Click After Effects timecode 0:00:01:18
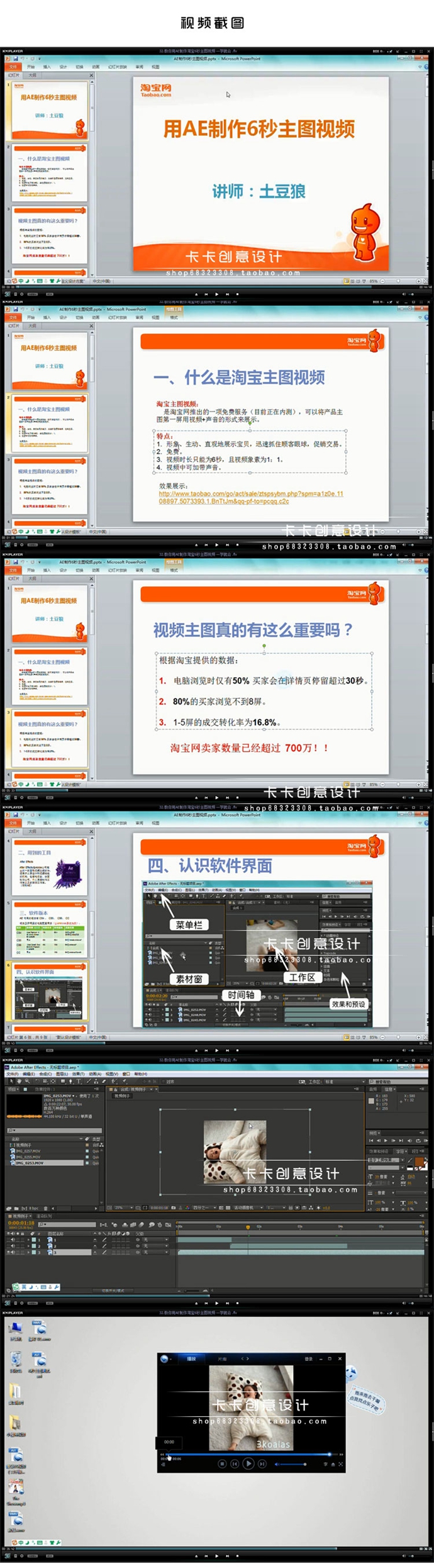The height and width of the screenshot is (1568, 434). [21, 1223]
